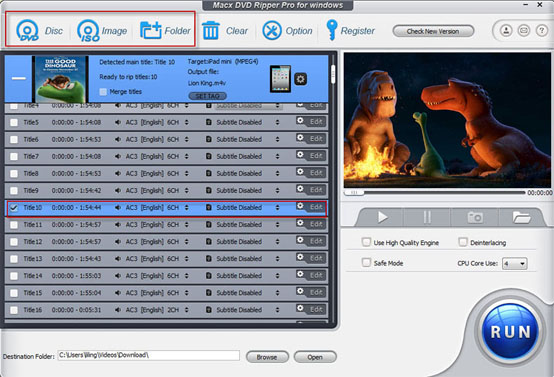The width and height of the screenshot is (554, 377).
Task: Click the Lion King.m4v output file name
Action: click(207, 83)
